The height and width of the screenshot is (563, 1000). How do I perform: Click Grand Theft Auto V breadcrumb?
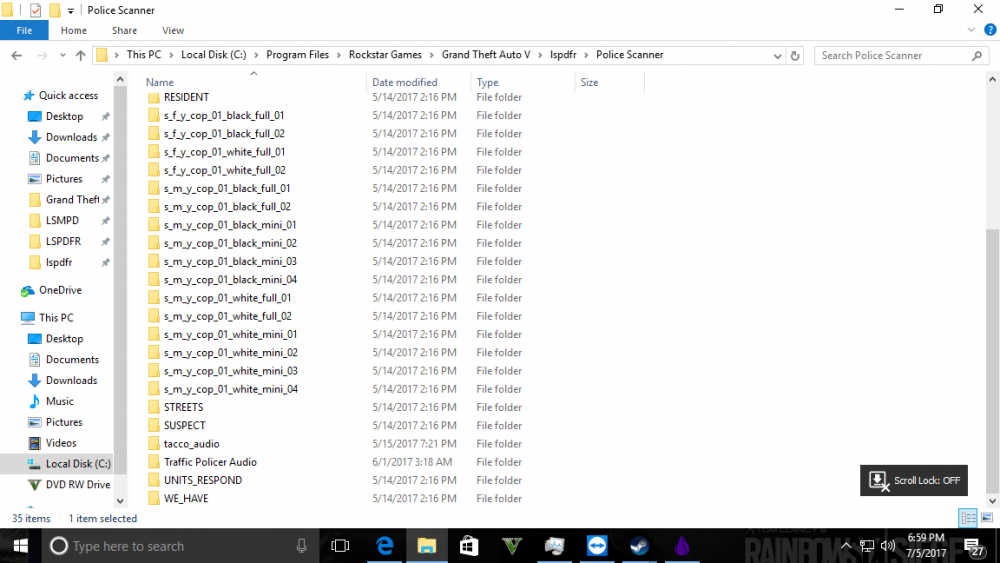(x=486, y=55)
